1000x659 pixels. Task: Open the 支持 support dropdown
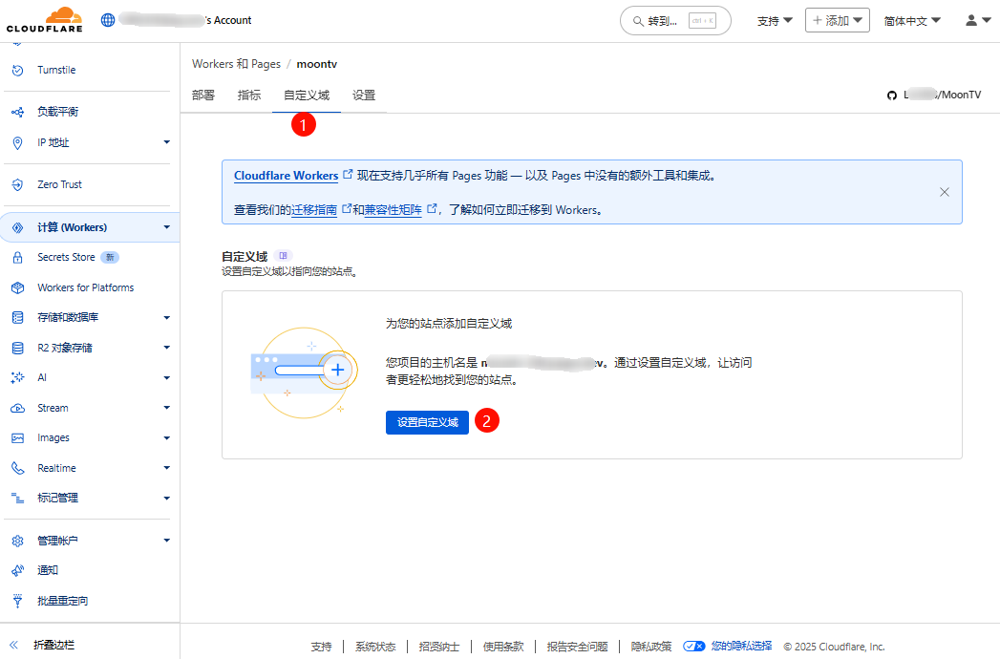click(x=774, y=20)
